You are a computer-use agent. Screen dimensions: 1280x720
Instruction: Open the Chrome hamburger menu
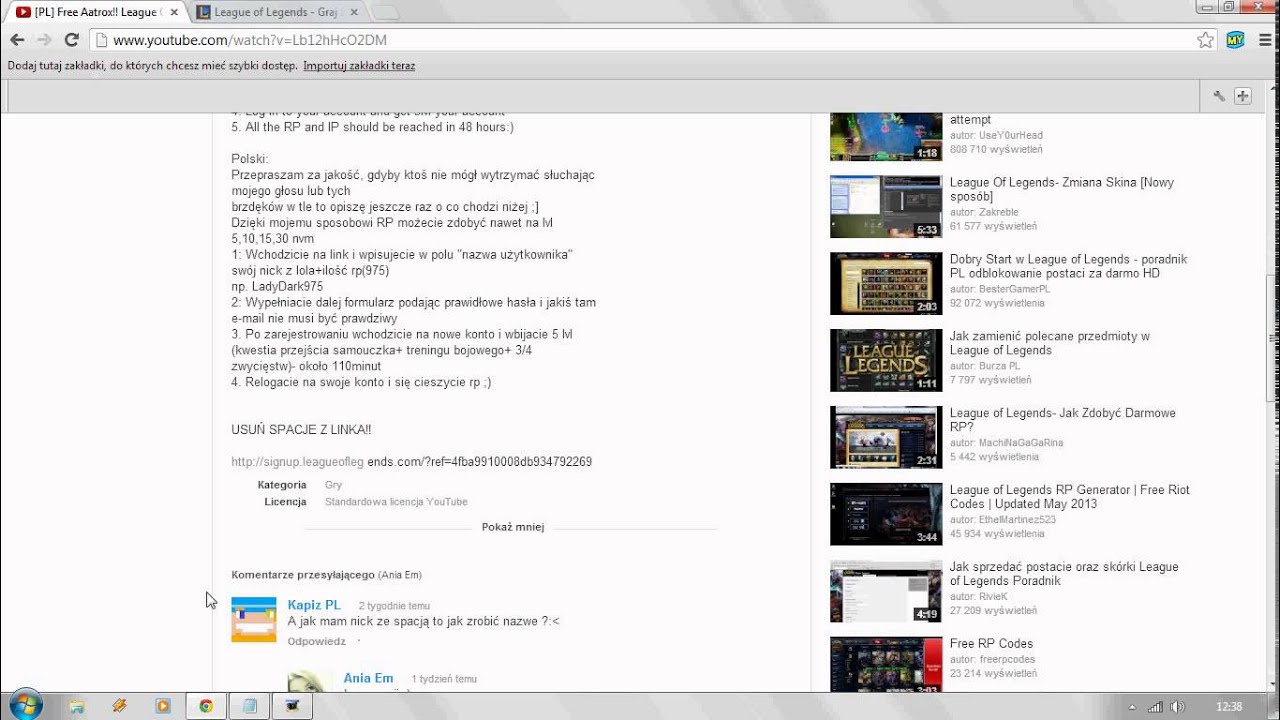tap(1263, 40)
